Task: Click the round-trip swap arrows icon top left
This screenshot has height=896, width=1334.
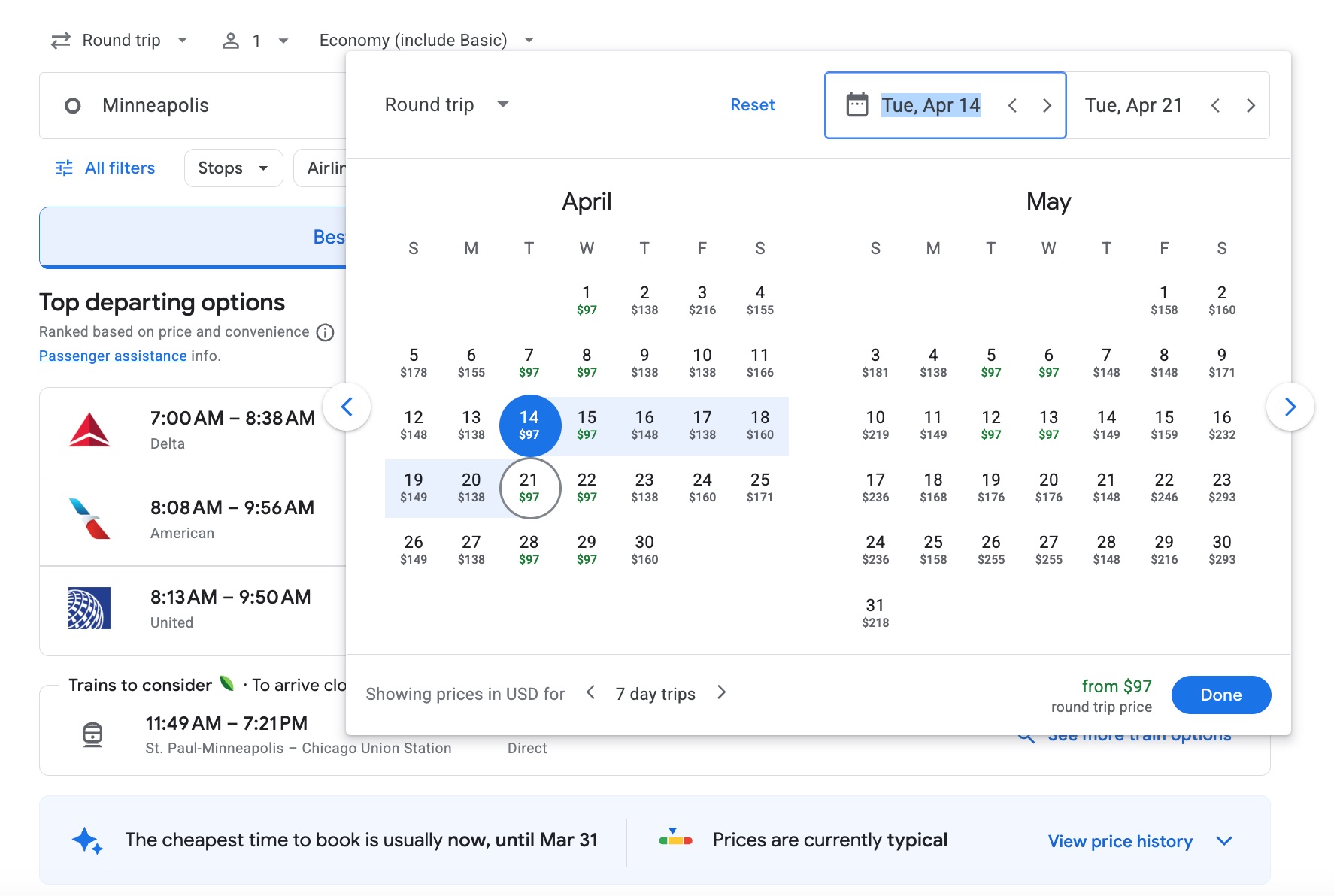Action: point(62,39)
